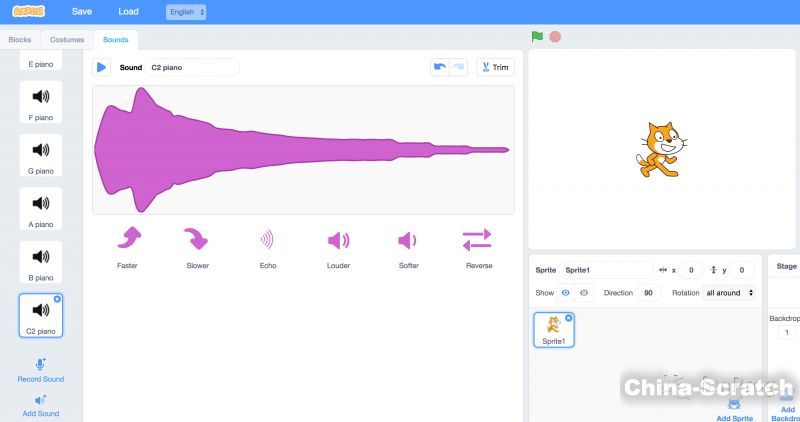Click Save in the top bar

click(82, 12)
